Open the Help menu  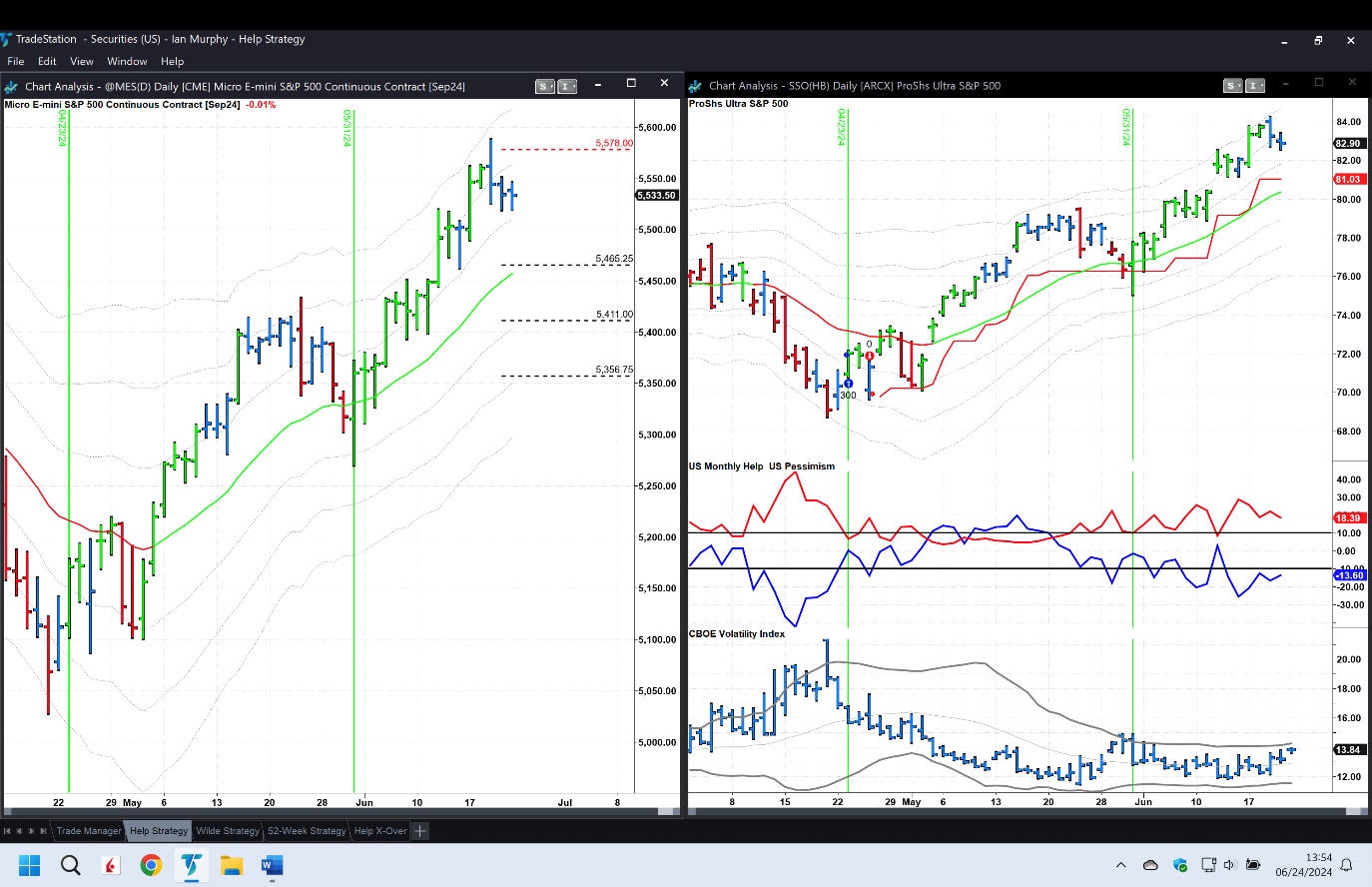tap(173, 61)
